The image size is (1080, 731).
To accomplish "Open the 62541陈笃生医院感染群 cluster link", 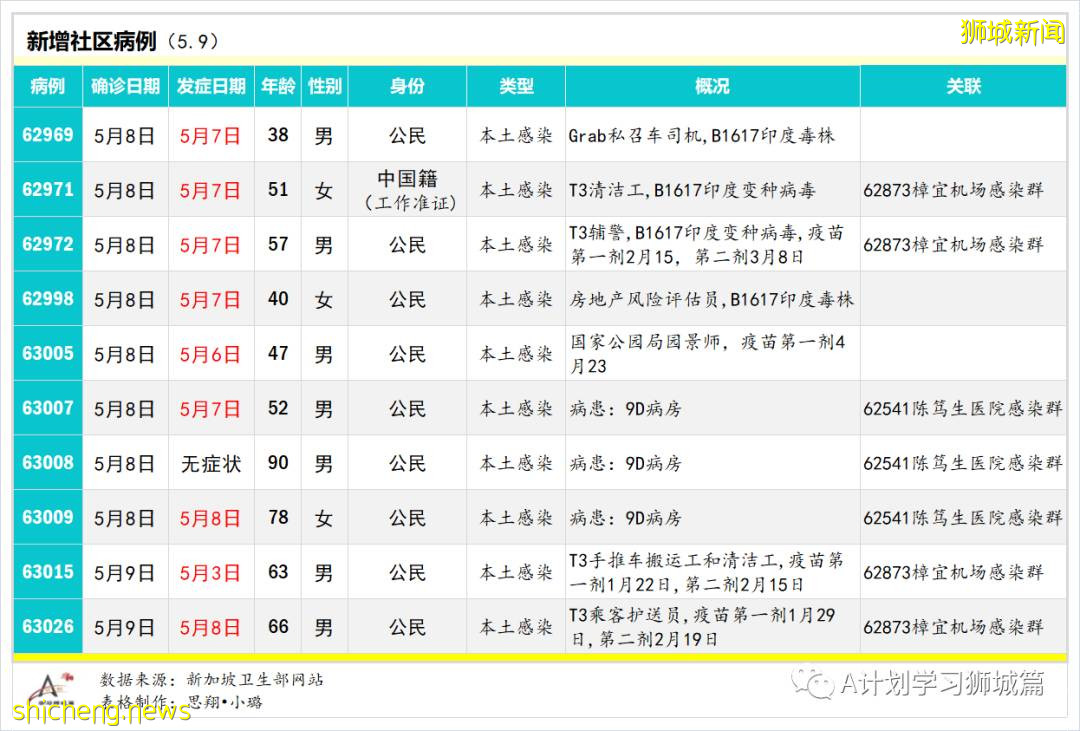I will tap(963, 408).
